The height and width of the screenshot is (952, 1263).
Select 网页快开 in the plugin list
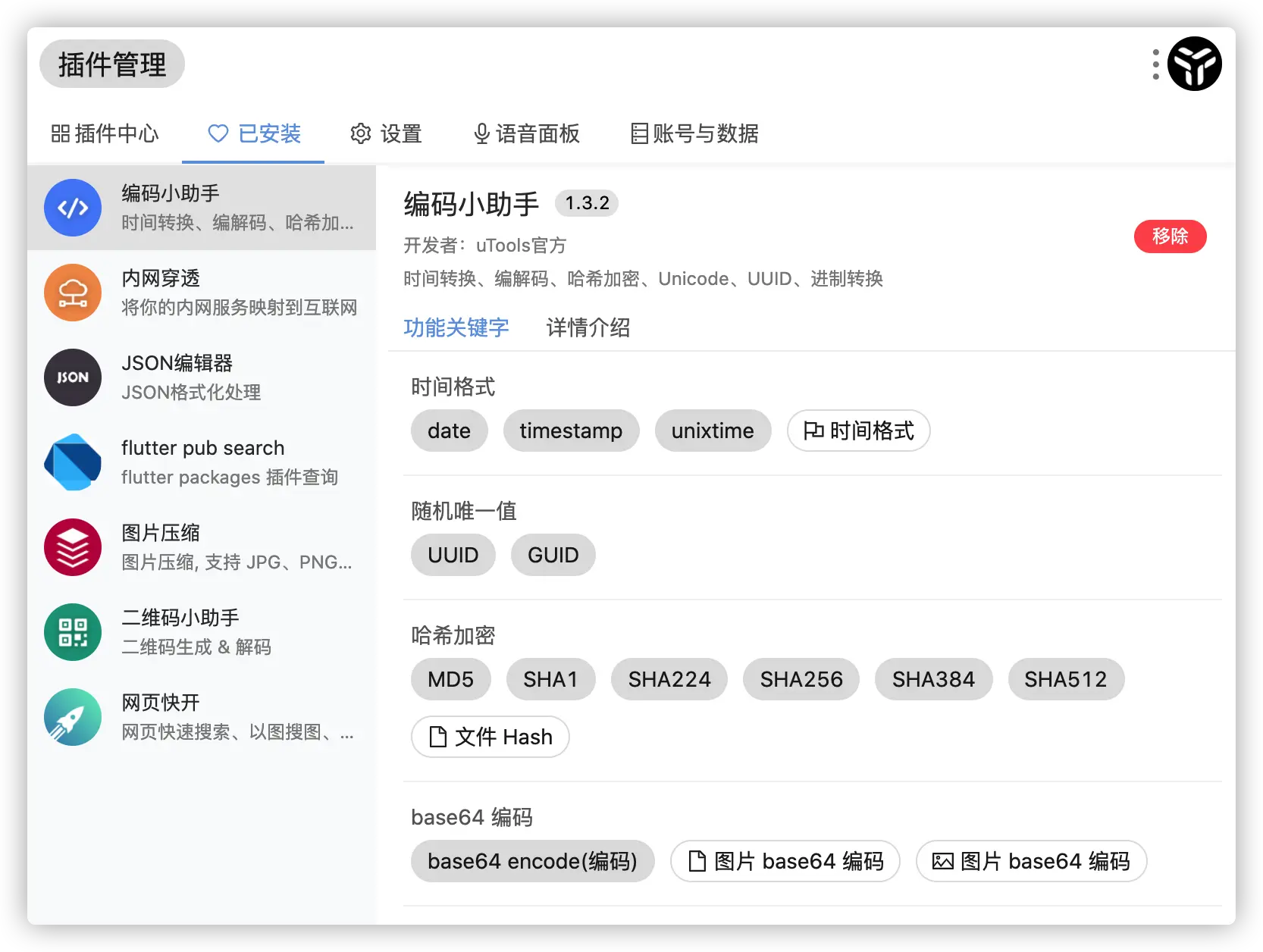[x=202, y=717]
